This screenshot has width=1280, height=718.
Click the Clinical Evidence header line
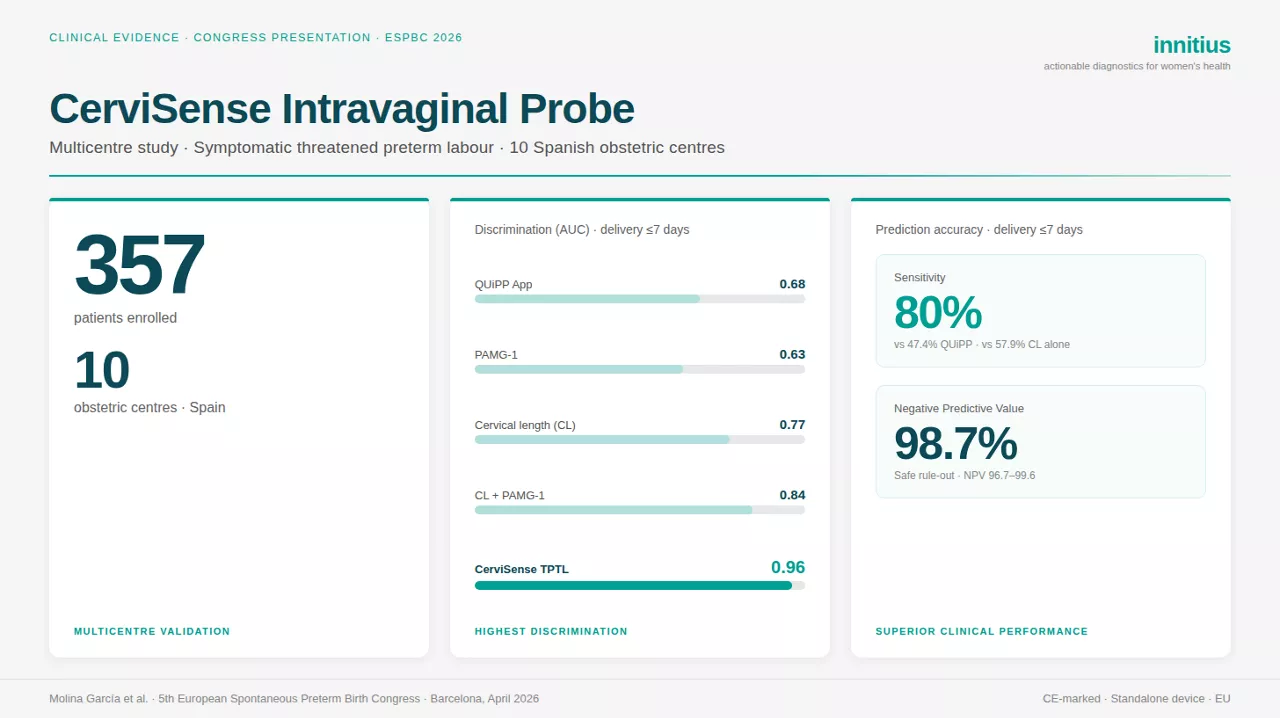tap(256, 38)
